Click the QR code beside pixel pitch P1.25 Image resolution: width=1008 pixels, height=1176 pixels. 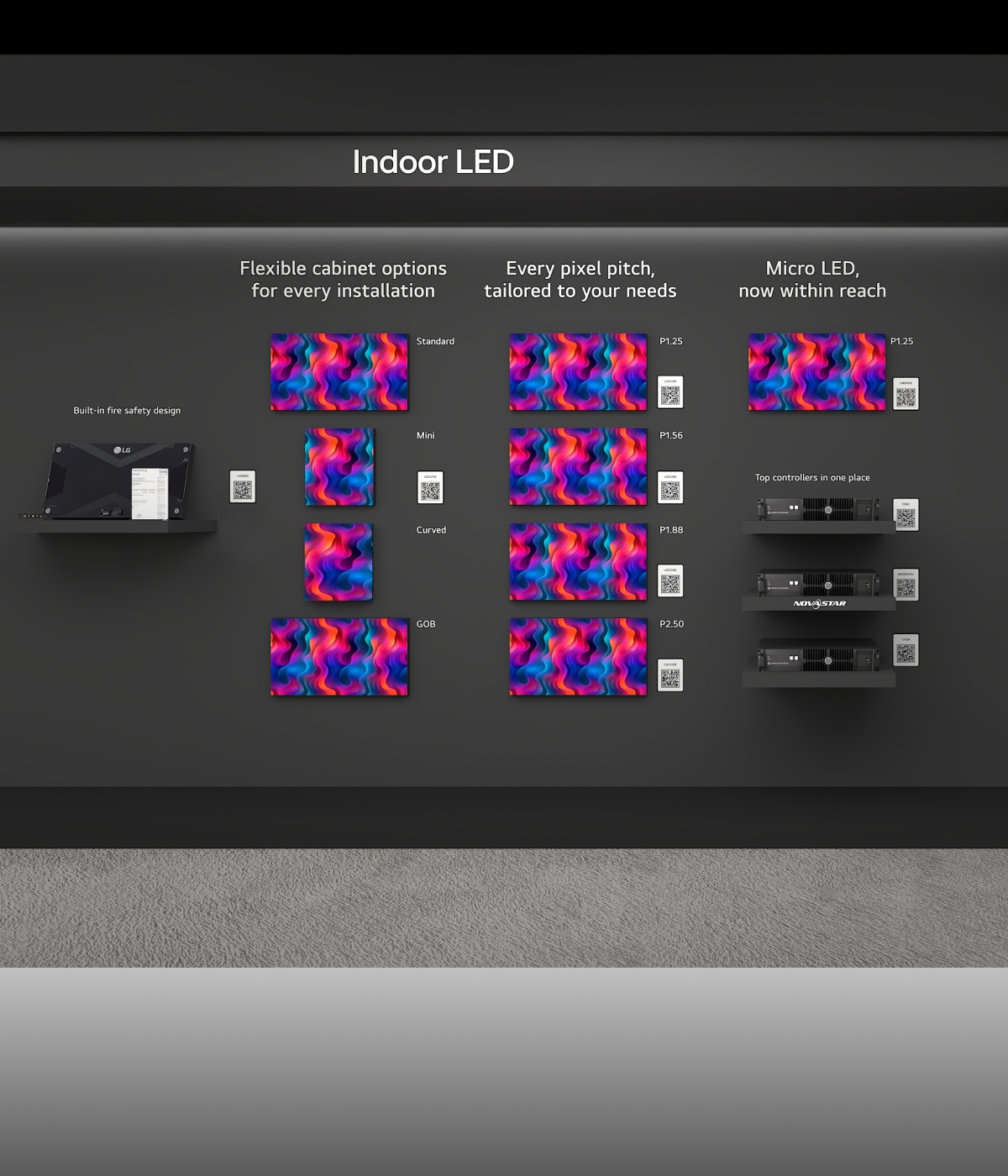669,392
